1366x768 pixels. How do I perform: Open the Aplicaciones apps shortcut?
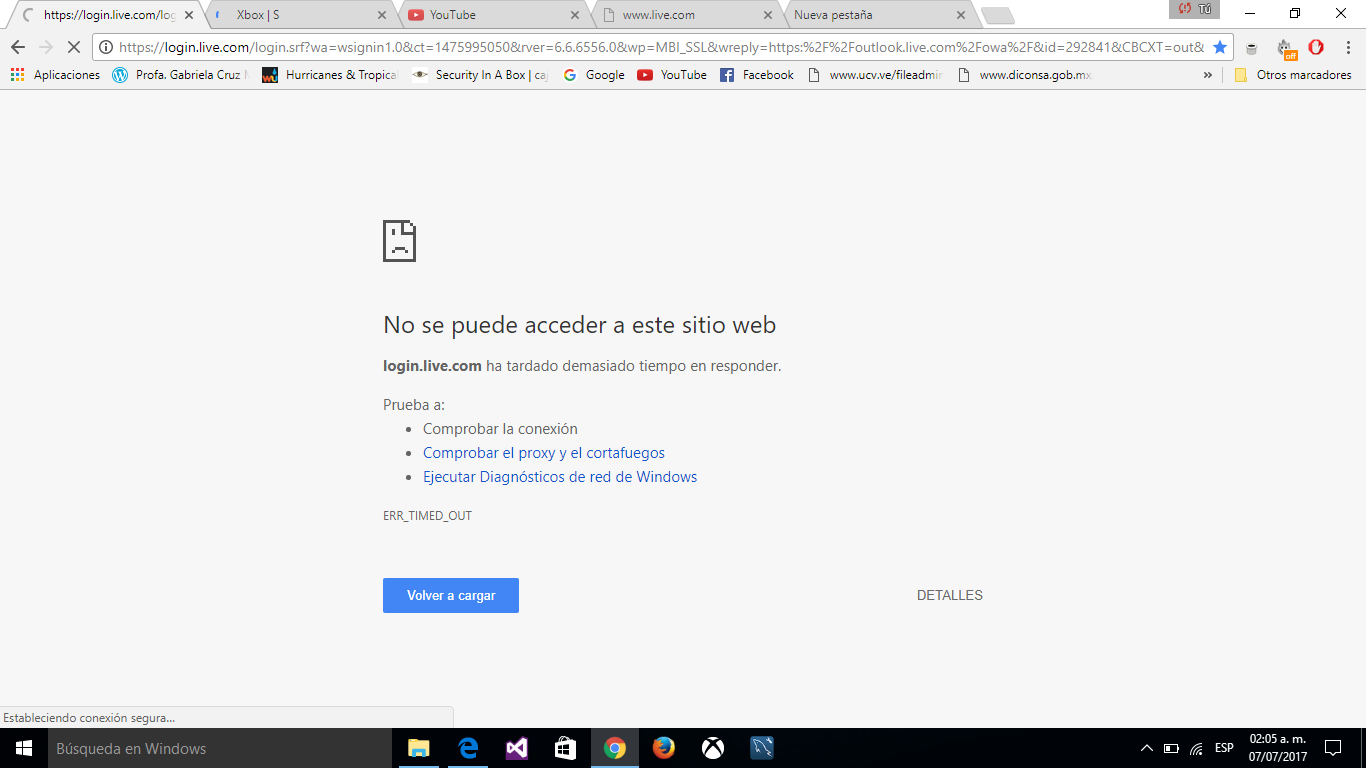pyautogui.click(x=56, y=75)
